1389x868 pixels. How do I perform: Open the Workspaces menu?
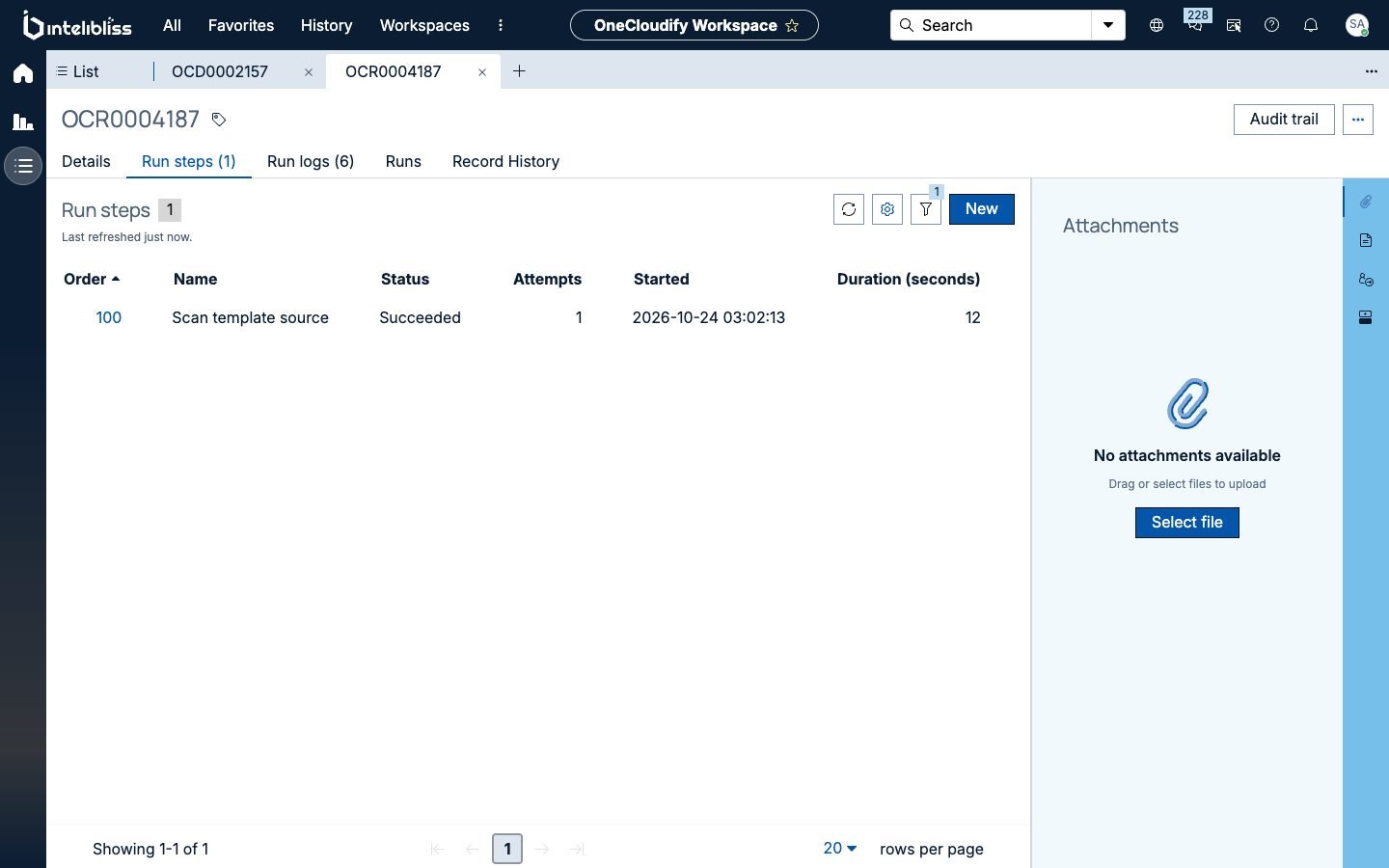(x=424, y=25)
